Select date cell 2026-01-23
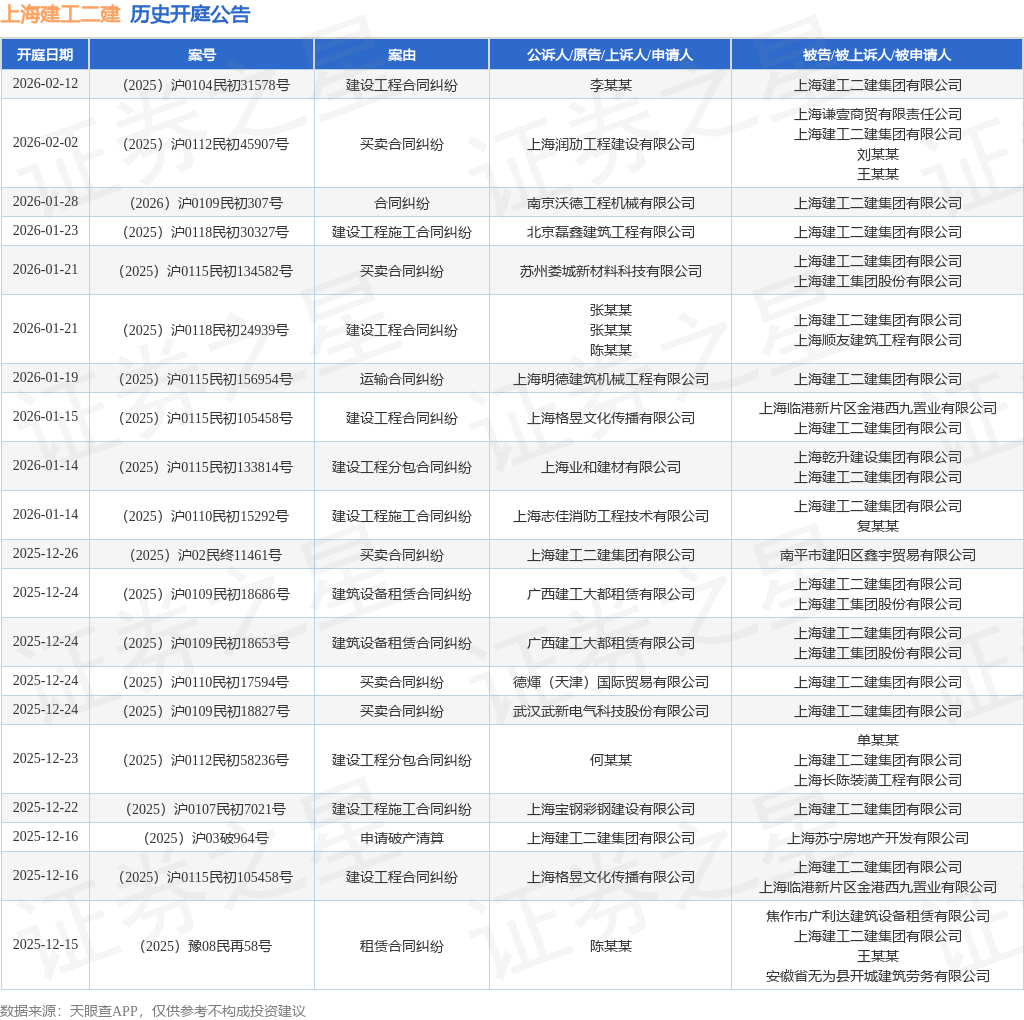 point(45,231)
